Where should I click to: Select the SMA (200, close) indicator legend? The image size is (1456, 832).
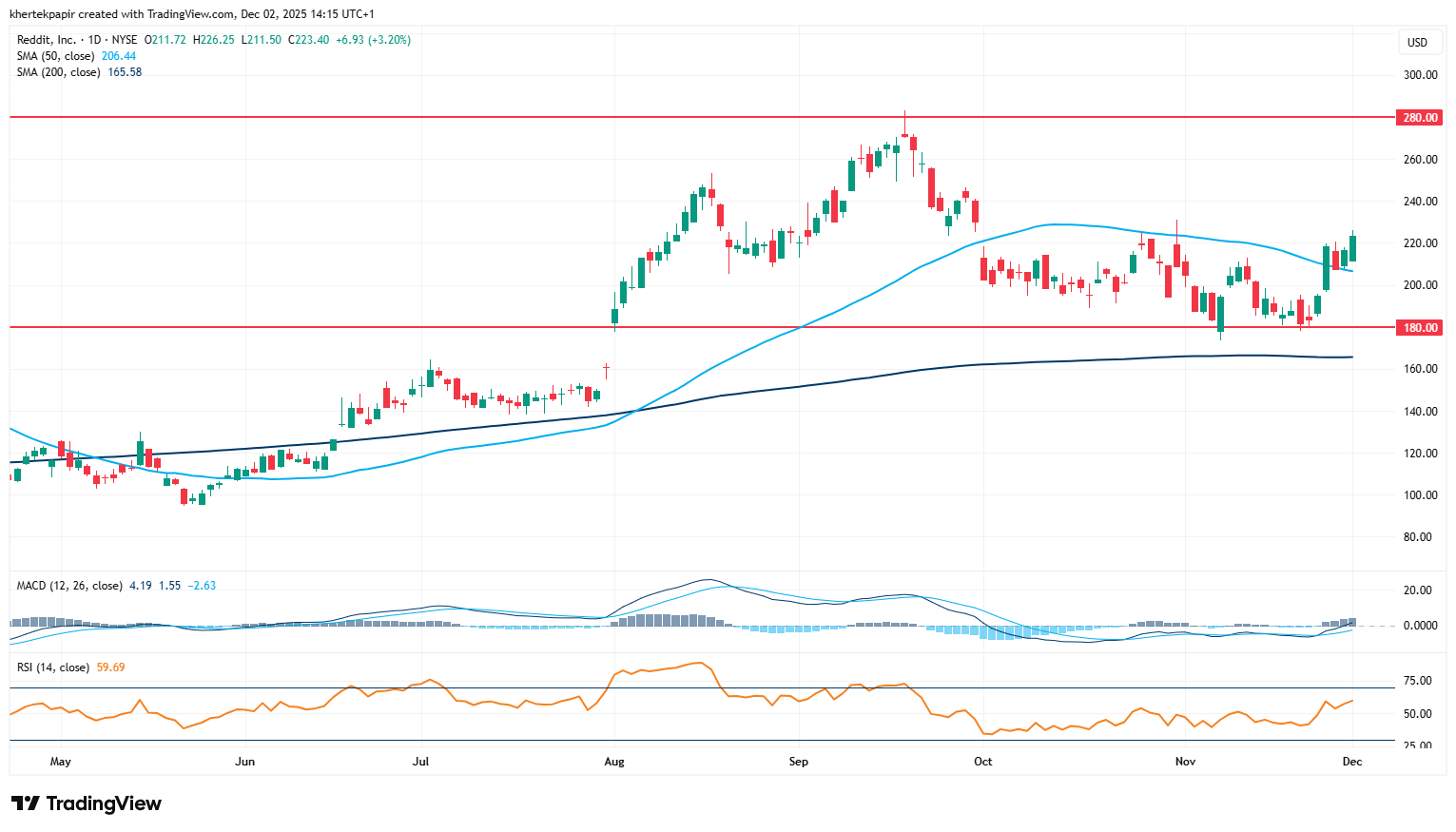click(x=59, y=72)
